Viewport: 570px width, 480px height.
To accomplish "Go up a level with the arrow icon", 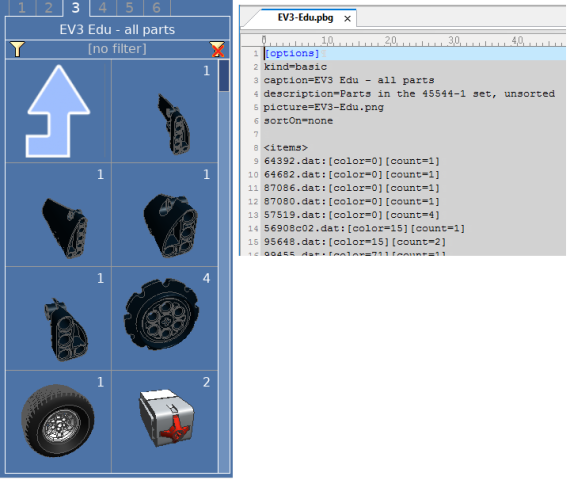I will (x=58, y=111).
